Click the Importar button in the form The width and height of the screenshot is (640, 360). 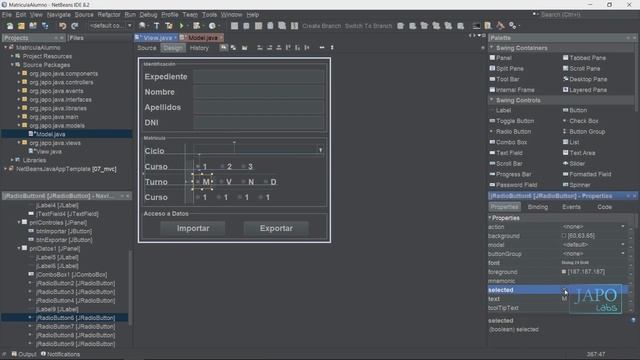(x=193, y=228)
